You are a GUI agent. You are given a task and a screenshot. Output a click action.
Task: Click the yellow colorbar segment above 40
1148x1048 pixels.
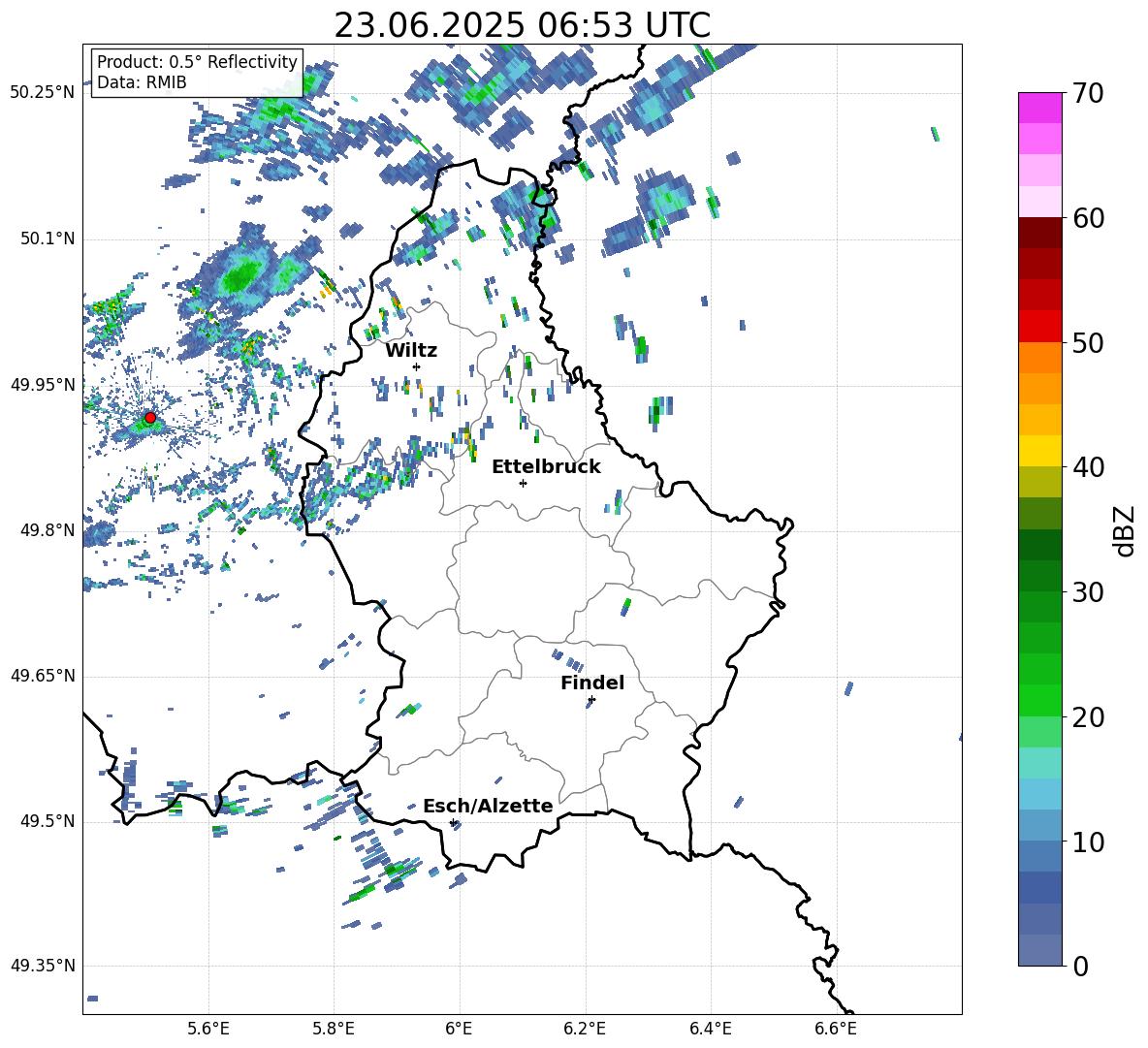click(1039, 451)
